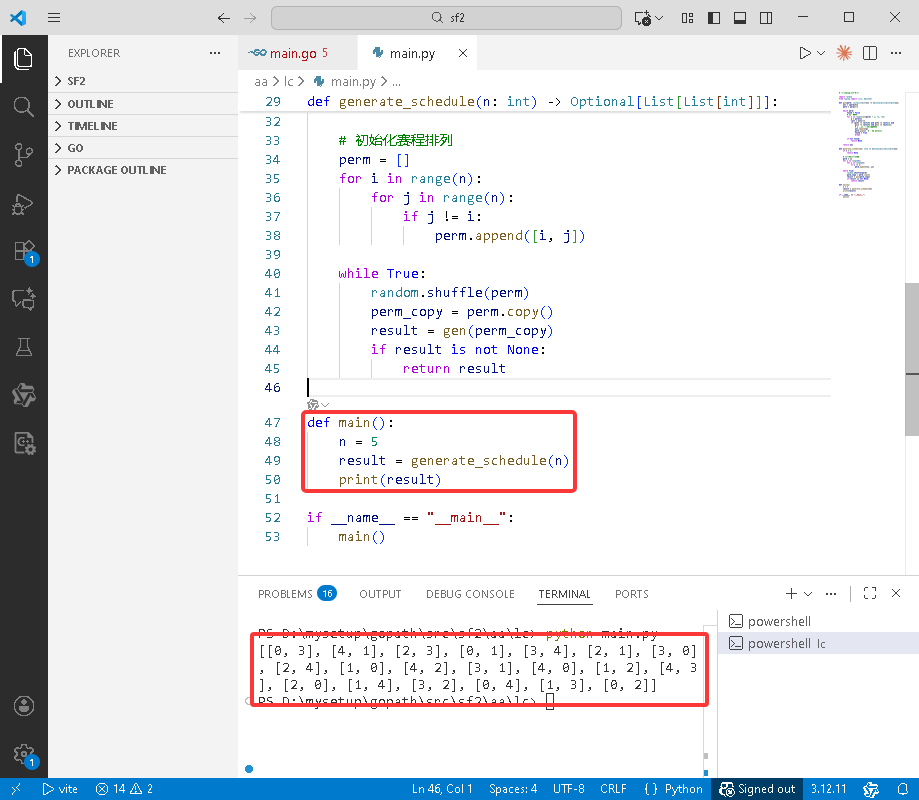Customize layout icon in title bar
Viewport: 919px width, 800px height.
687,18
